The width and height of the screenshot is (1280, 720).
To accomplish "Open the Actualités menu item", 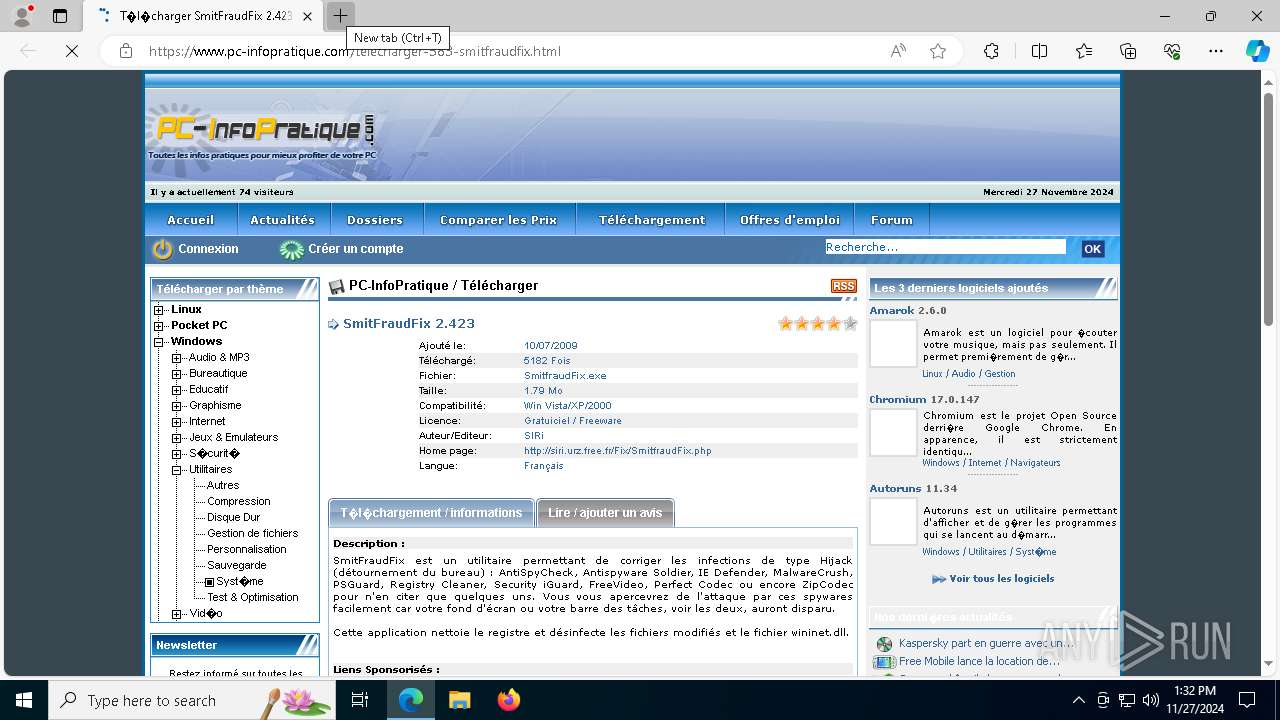I will (282, 220).
